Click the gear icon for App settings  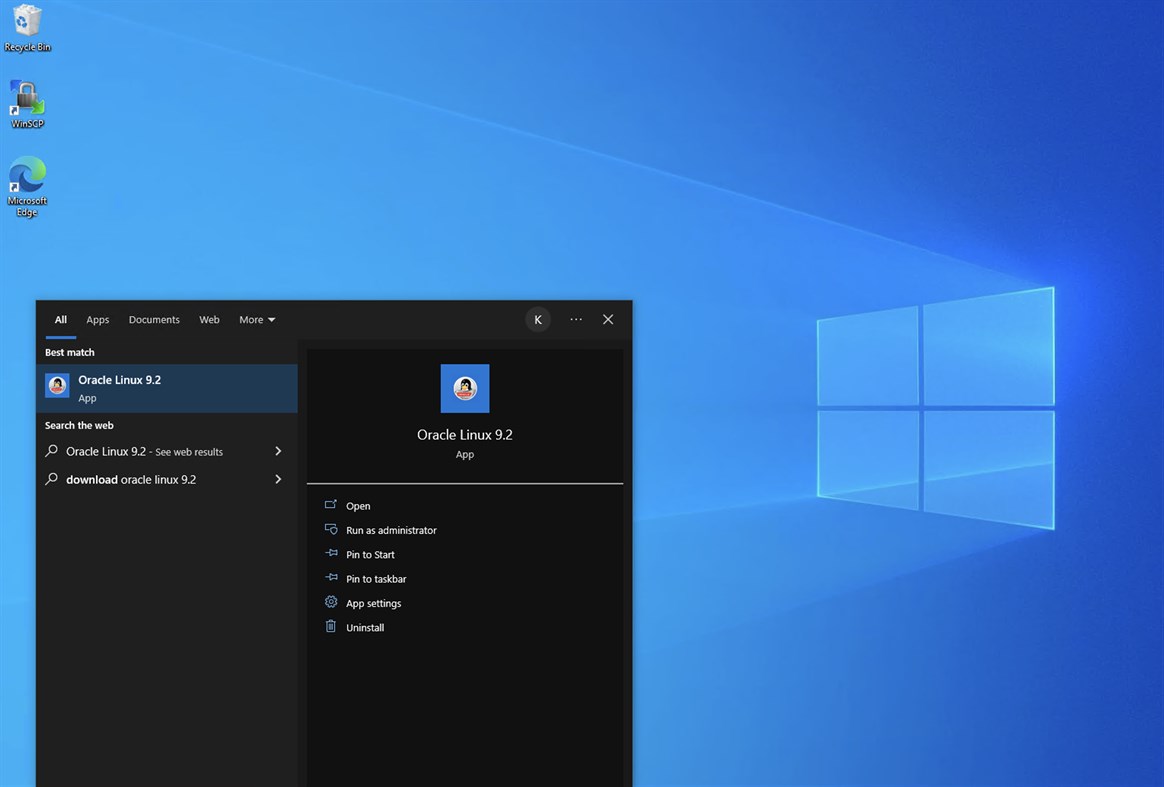(x=331, y=602)
